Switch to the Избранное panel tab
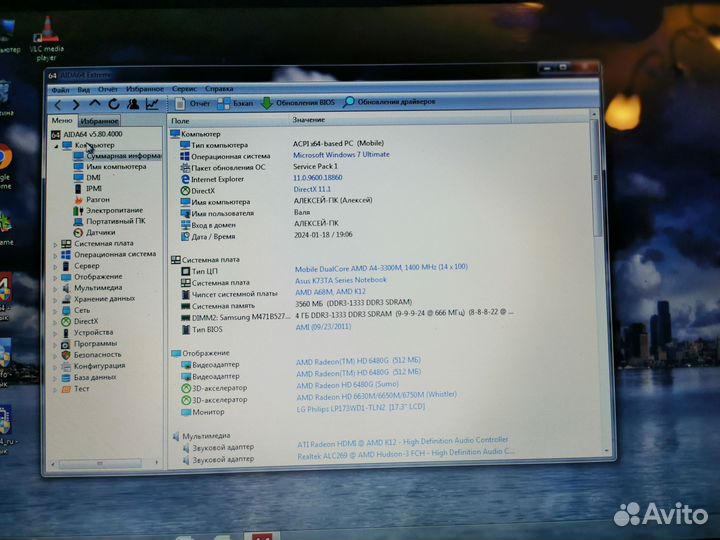 pyautogui.click(x=99, y=121)
